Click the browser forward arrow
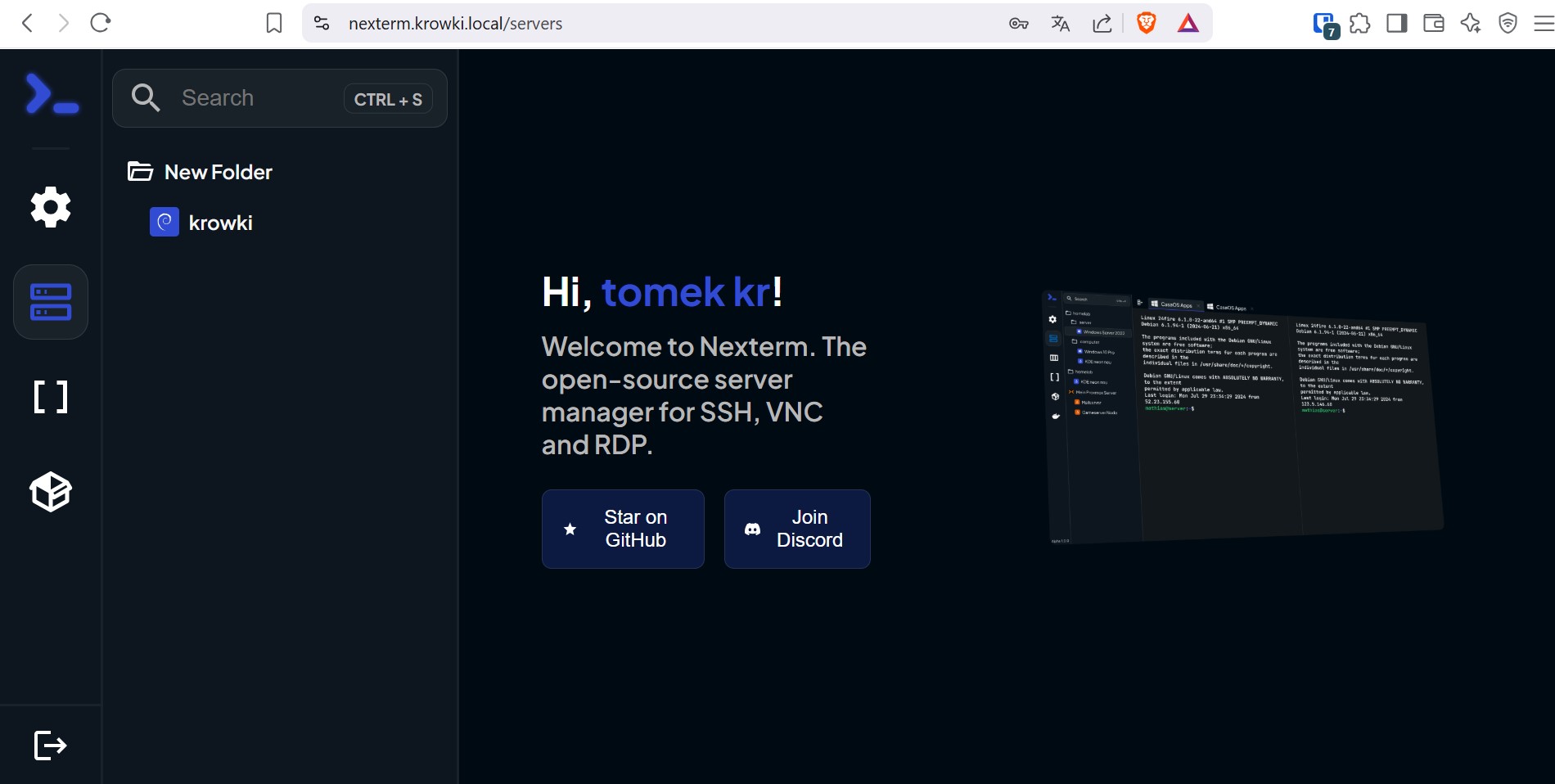This screenshot has width=1555, height=784. 64,23
